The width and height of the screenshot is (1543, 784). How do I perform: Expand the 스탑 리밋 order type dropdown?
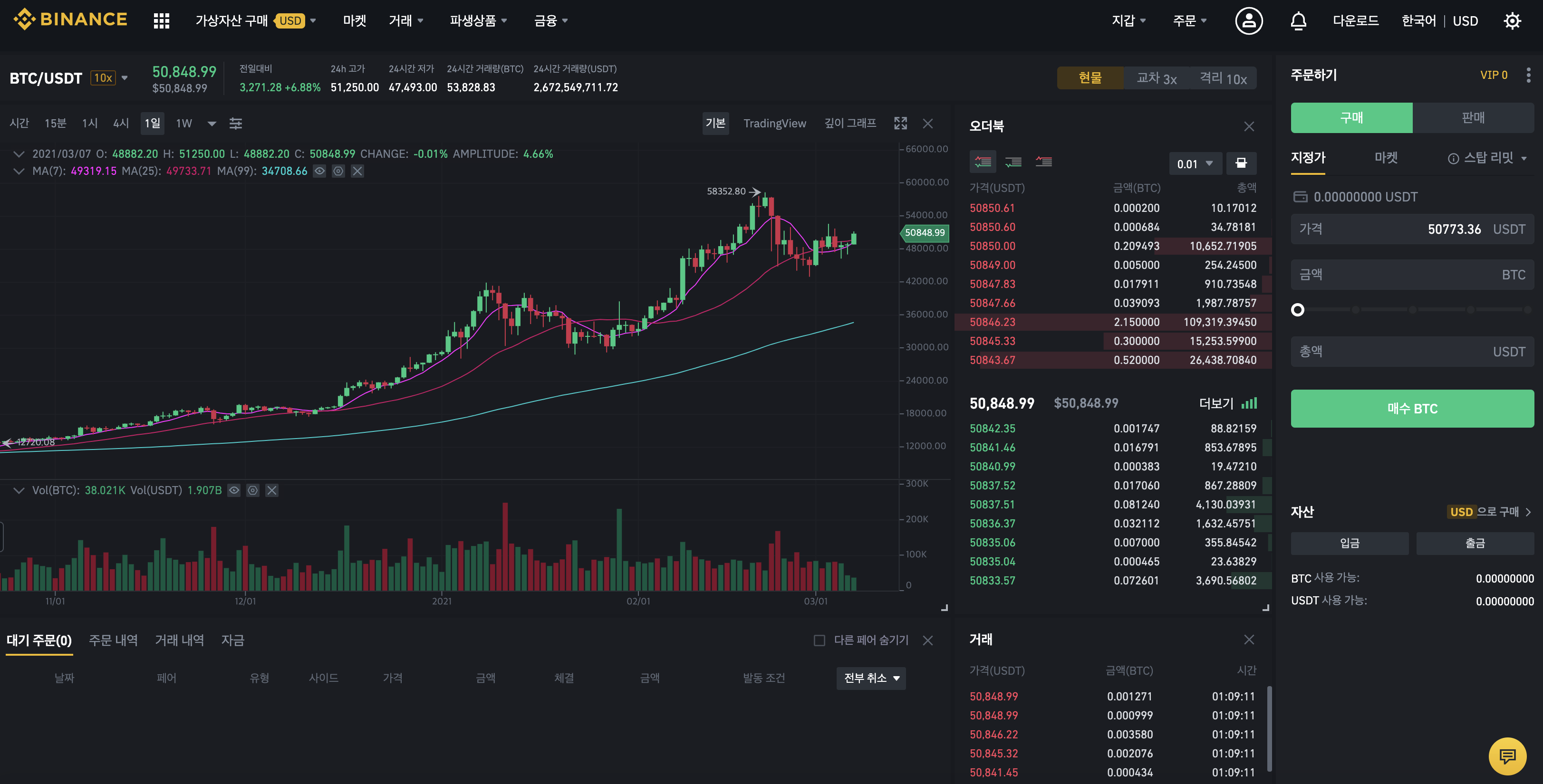[x=1488, y=158]
